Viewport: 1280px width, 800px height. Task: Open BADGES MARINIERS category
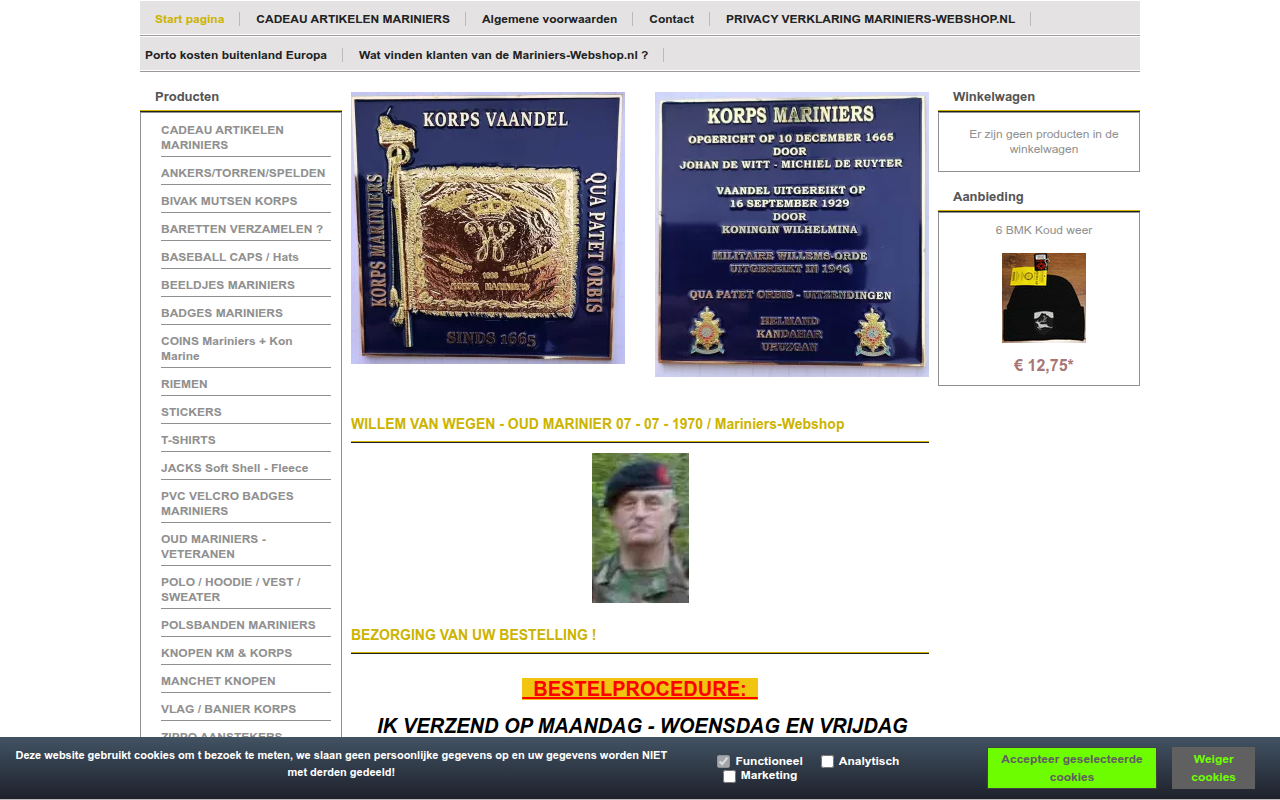click(245, 313)
